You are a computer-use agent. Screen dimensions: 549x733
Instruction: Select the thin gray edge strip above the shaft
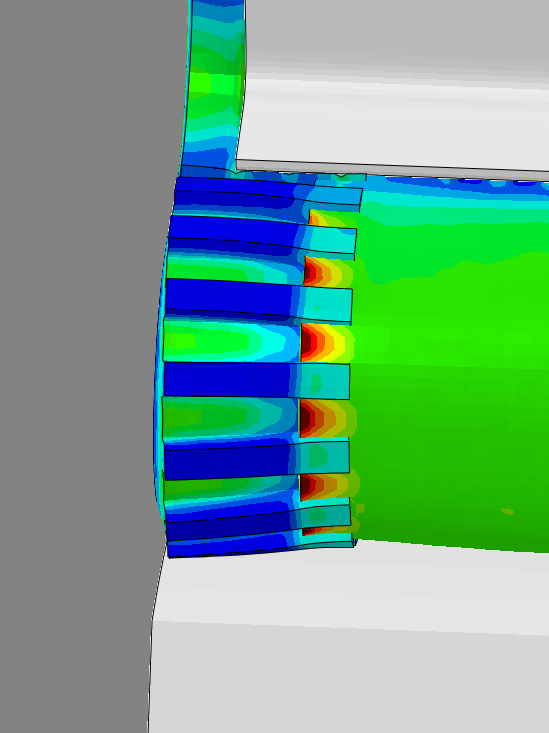pos(392,169)
